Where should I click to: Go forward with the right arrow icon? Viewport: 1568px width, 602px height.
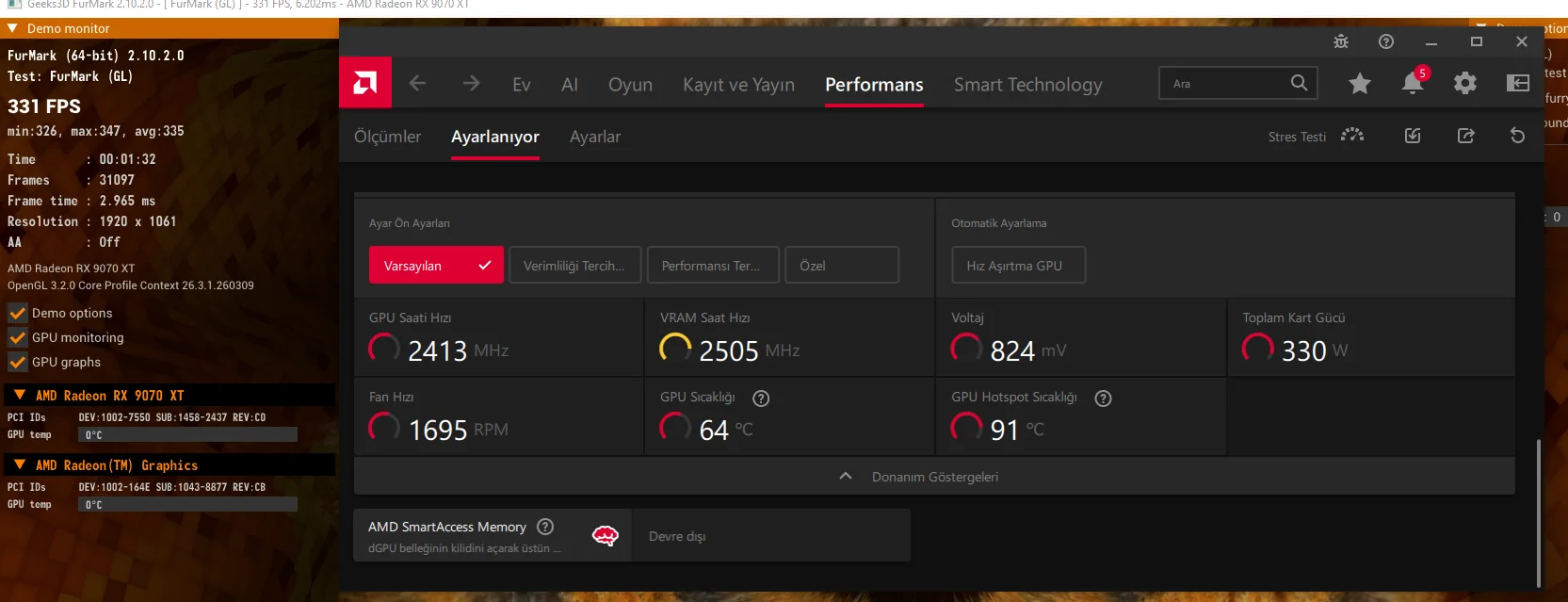click(x=471, y=84)
